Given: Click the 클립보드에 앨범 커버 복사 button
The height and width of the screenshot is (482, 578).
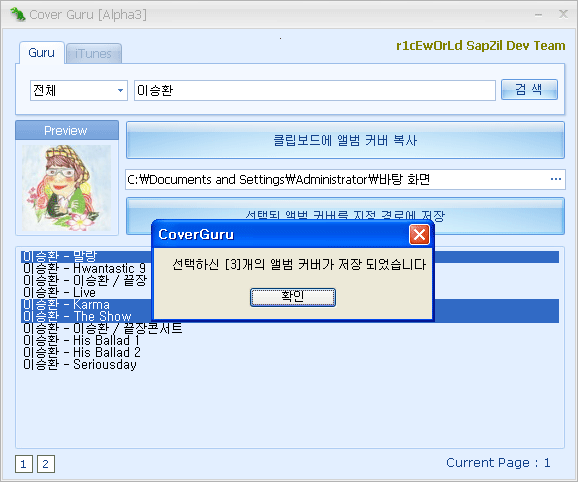Looking at the screenshot, I should coord(345,140).
